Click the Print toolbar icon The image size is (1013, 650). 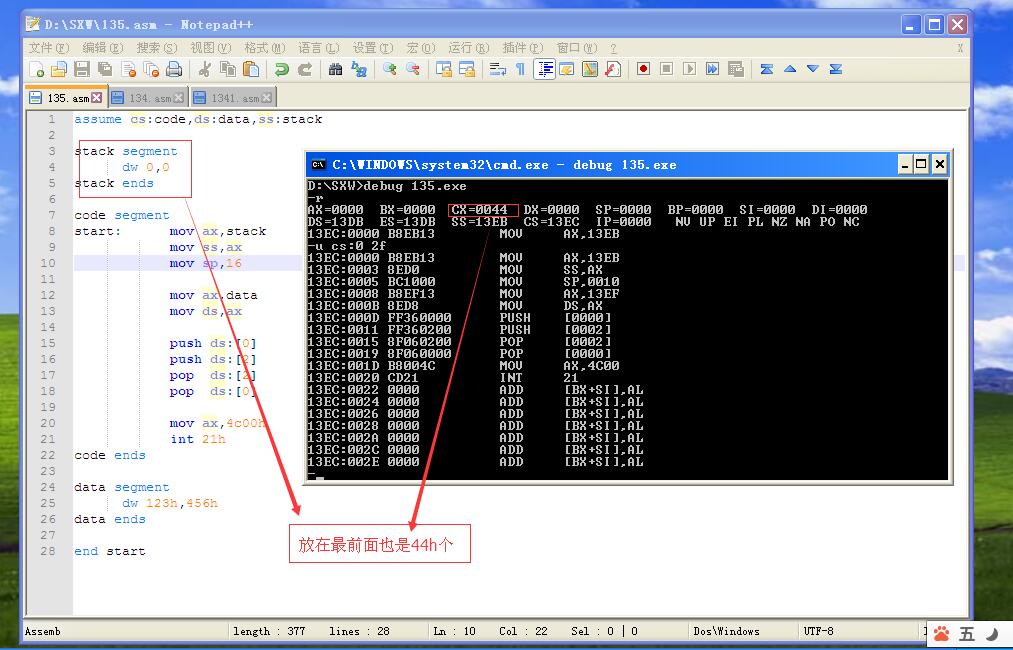click(x=174, y=69)
